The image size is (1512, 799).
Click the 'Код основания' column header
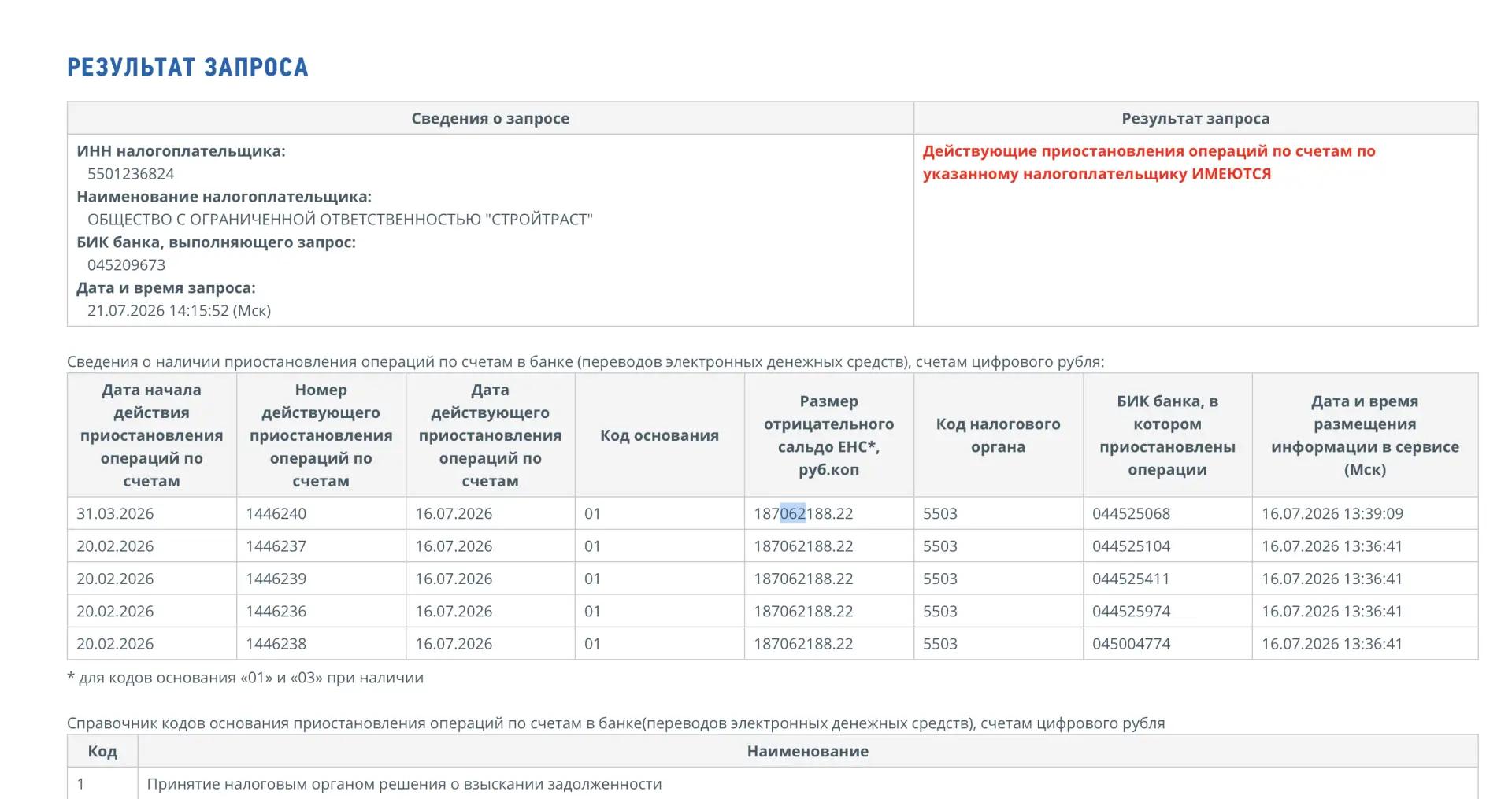click(x=659, y=435)
